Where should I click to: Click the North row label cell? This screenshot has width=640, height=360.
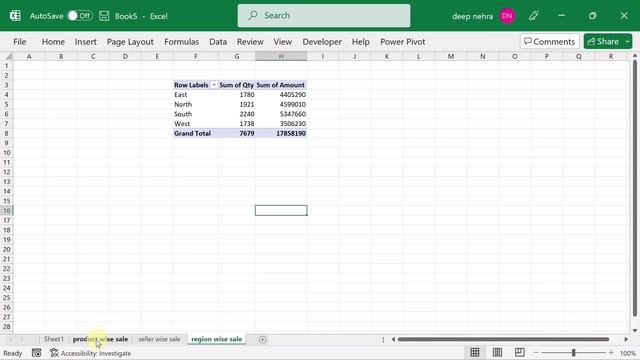pos(196,104)
